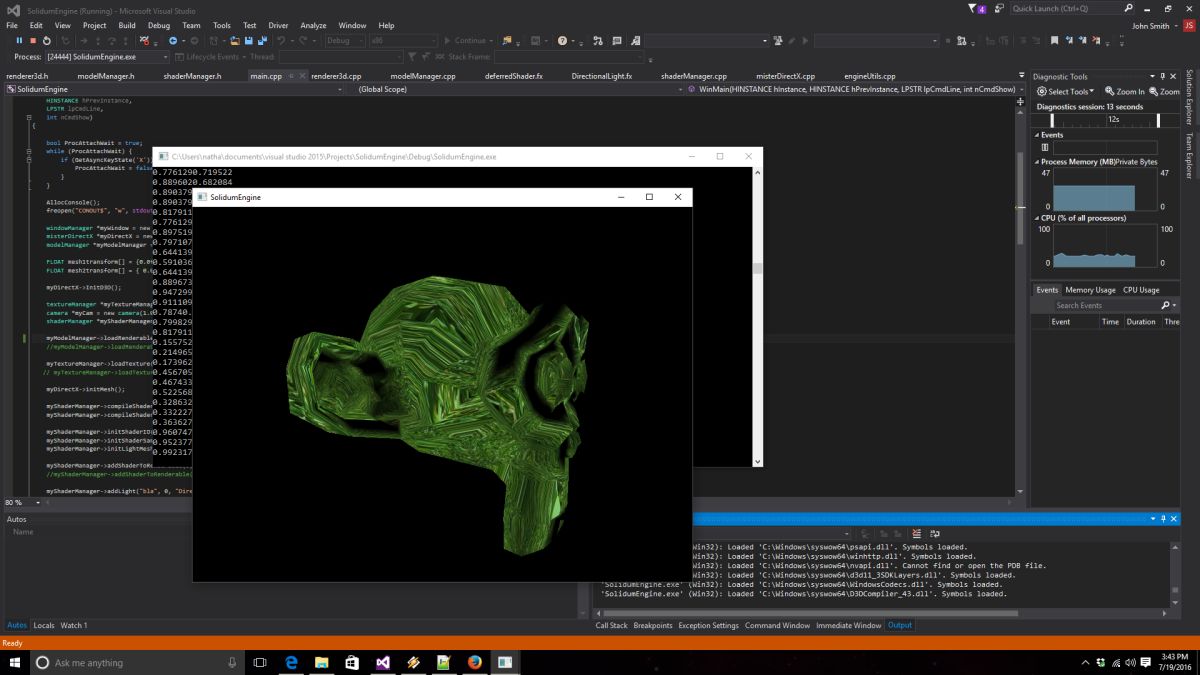Switch to the Locals tab
Screen dimensions: 1200x675
coord(44,625)
